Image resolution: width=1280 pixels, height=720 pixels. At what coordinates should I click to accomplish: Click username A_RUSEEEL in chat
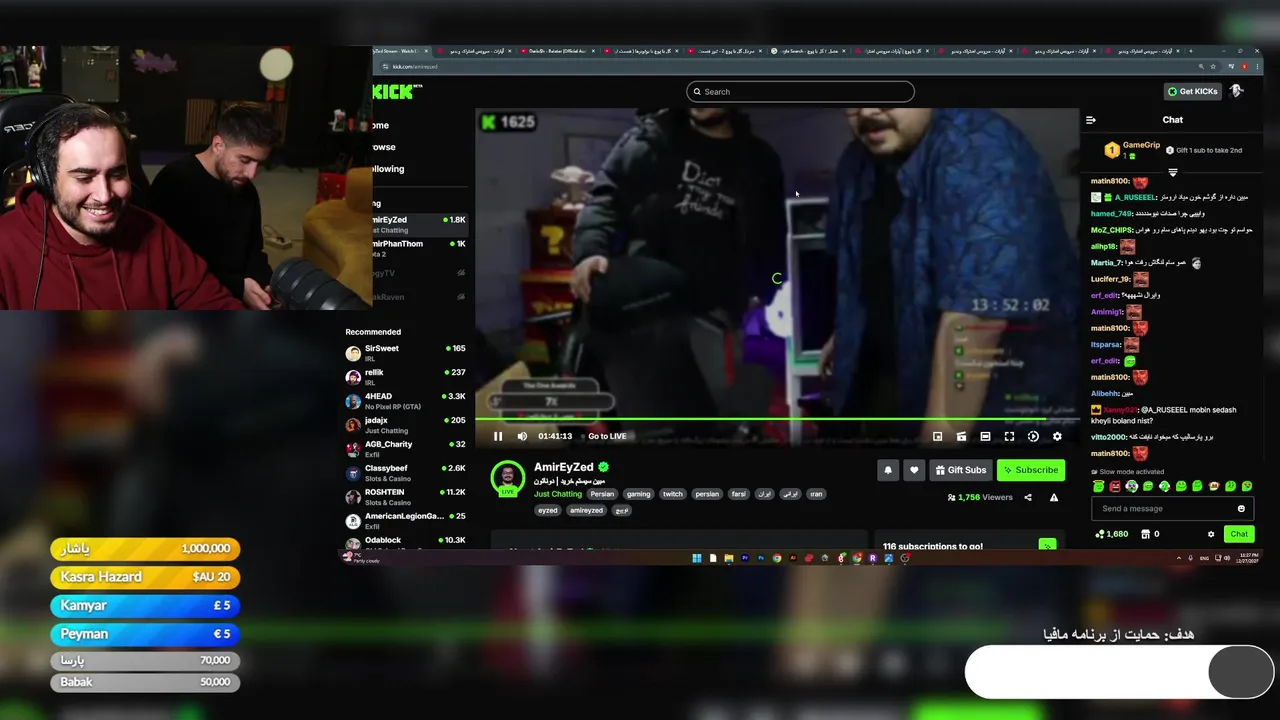(x=1135, y=197)
